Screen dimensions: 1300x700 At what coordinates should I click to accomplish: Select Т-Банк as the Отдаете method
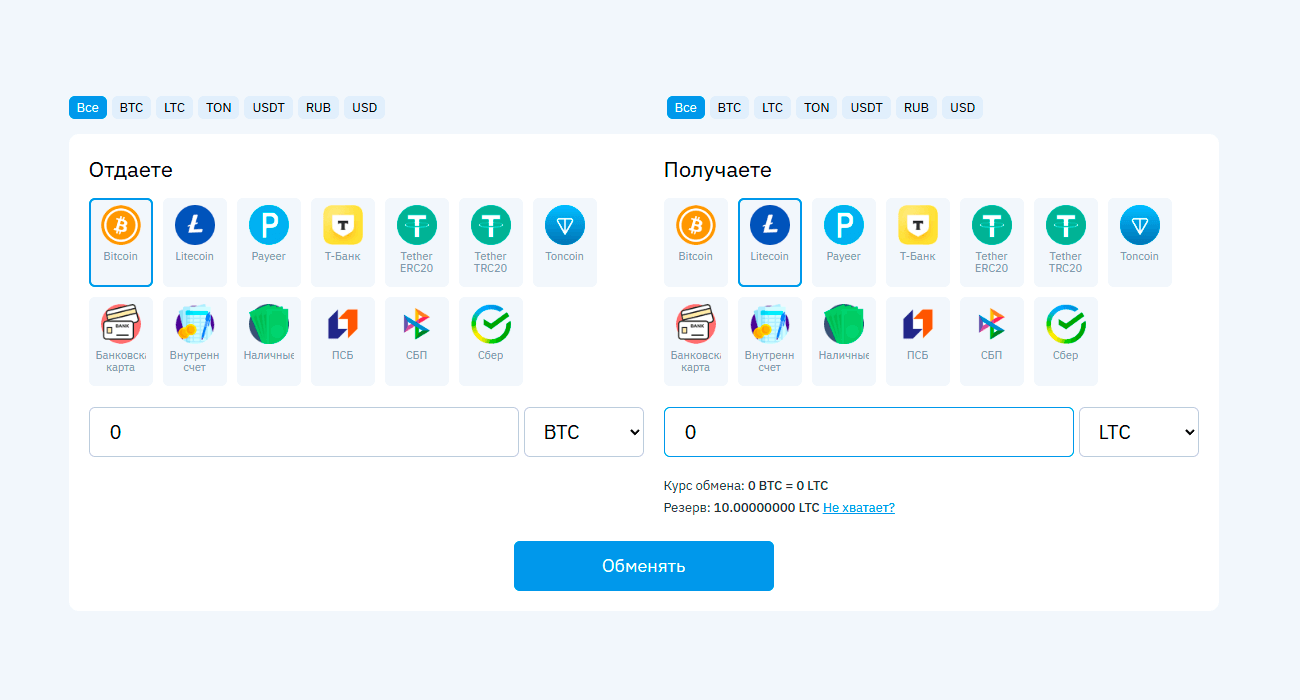(x=343, y=243)
